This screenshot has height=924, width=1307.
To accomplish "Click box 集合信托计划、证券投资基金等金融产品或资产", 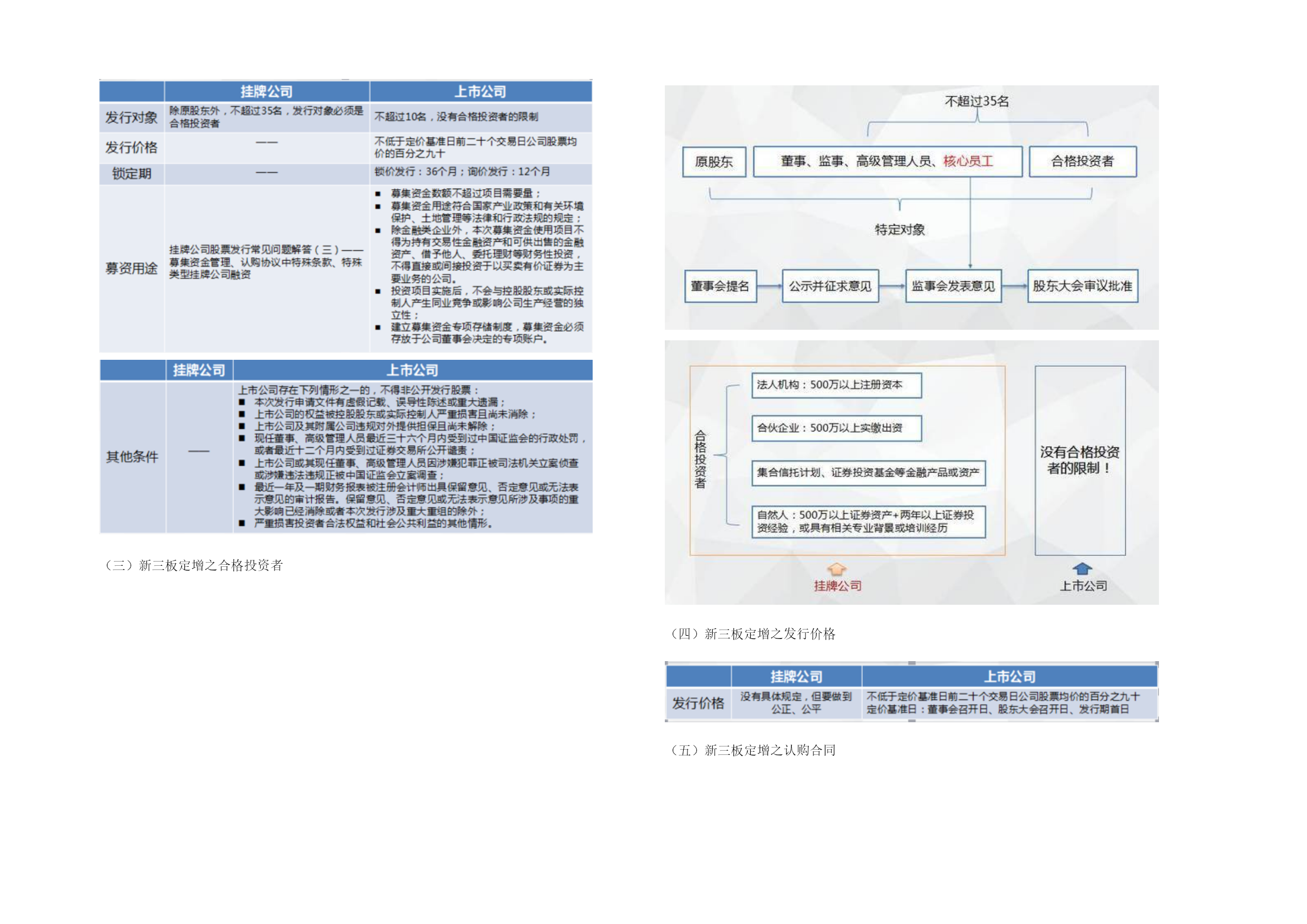I will click(868, 473).
